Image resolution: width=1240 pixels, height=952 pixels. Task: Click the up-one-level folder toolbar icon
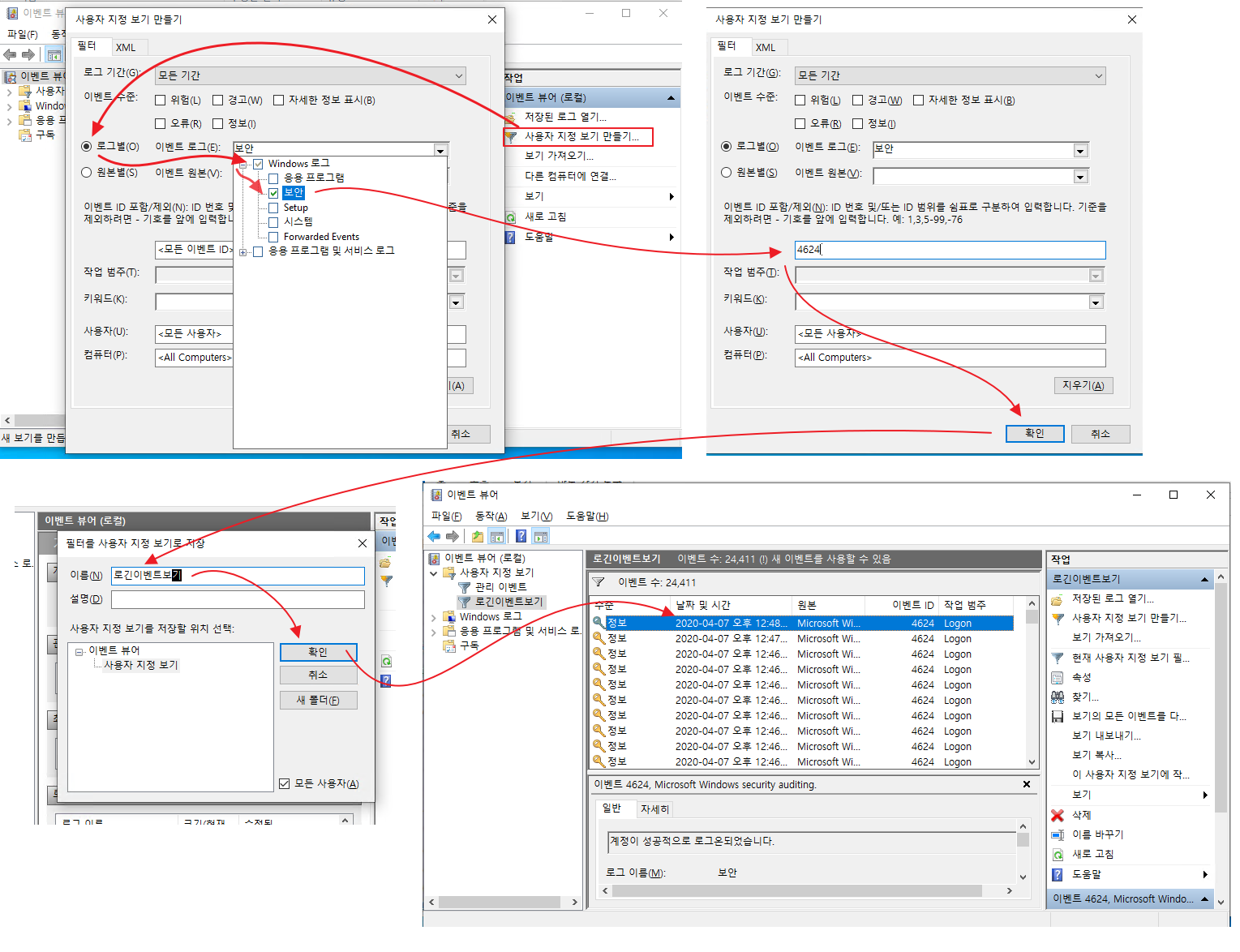click(478, 536)
